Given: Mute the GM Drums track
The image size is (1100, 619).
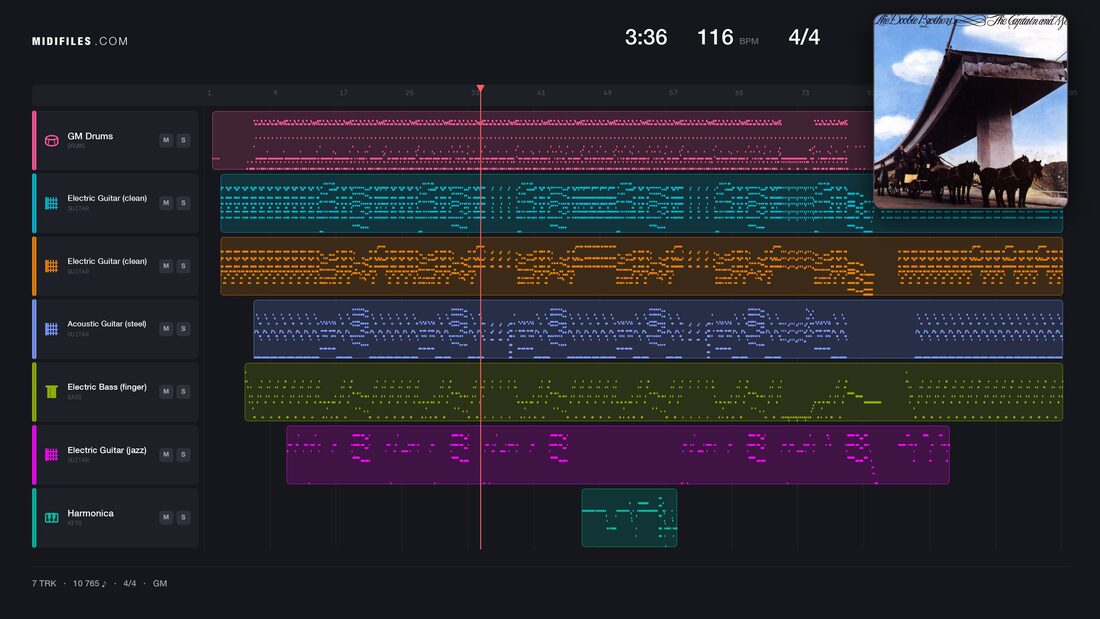Looking at the screenshot, I should [166, 140].
